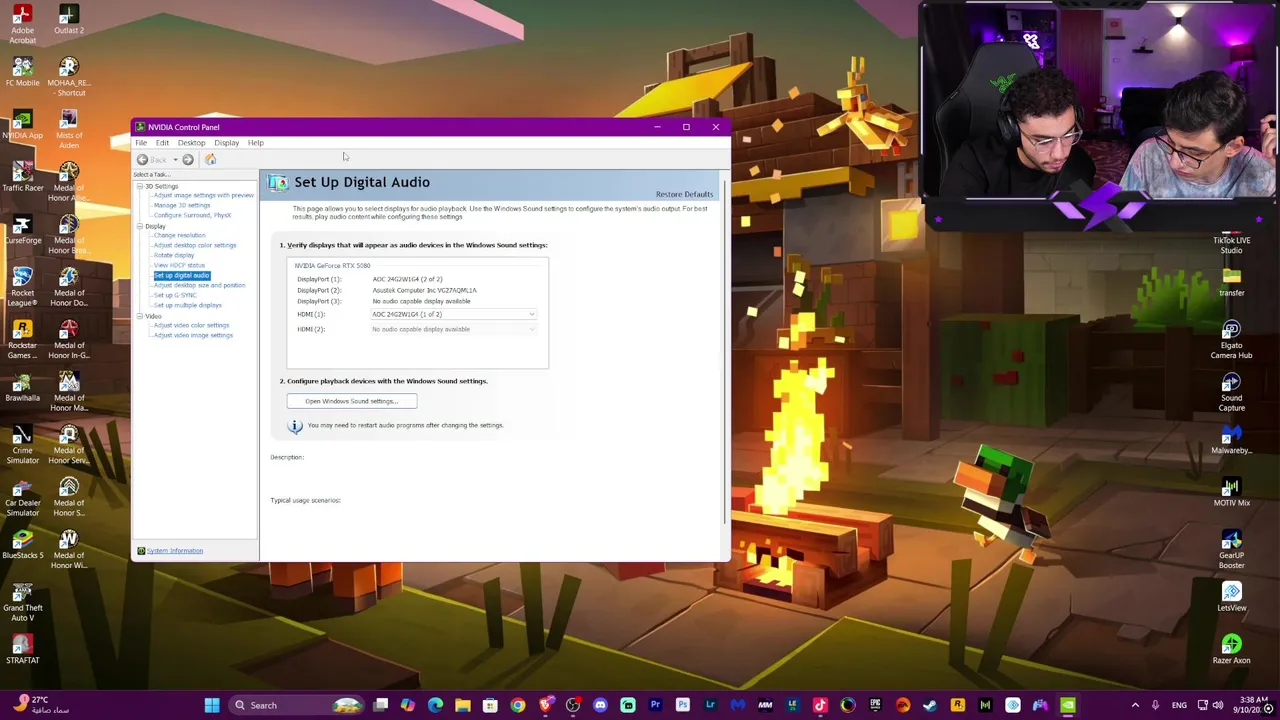1280x720 pixels.
Task: Click the NVIDIA home icon in toolbar
Action: point(210,160)
